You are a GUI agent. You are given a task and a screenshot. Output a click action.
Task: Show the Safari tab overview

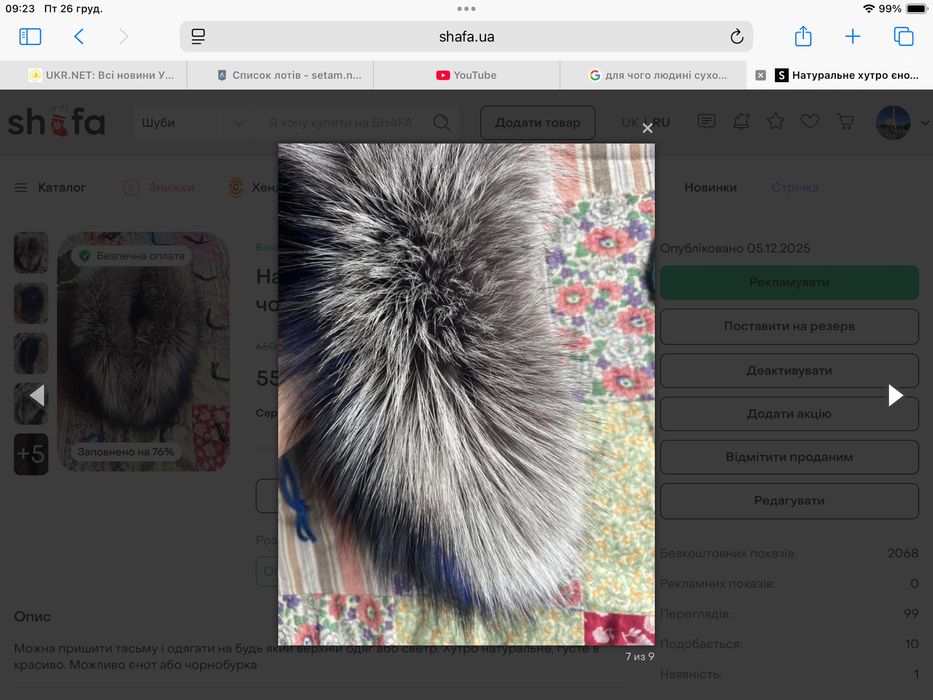[903, 37]
